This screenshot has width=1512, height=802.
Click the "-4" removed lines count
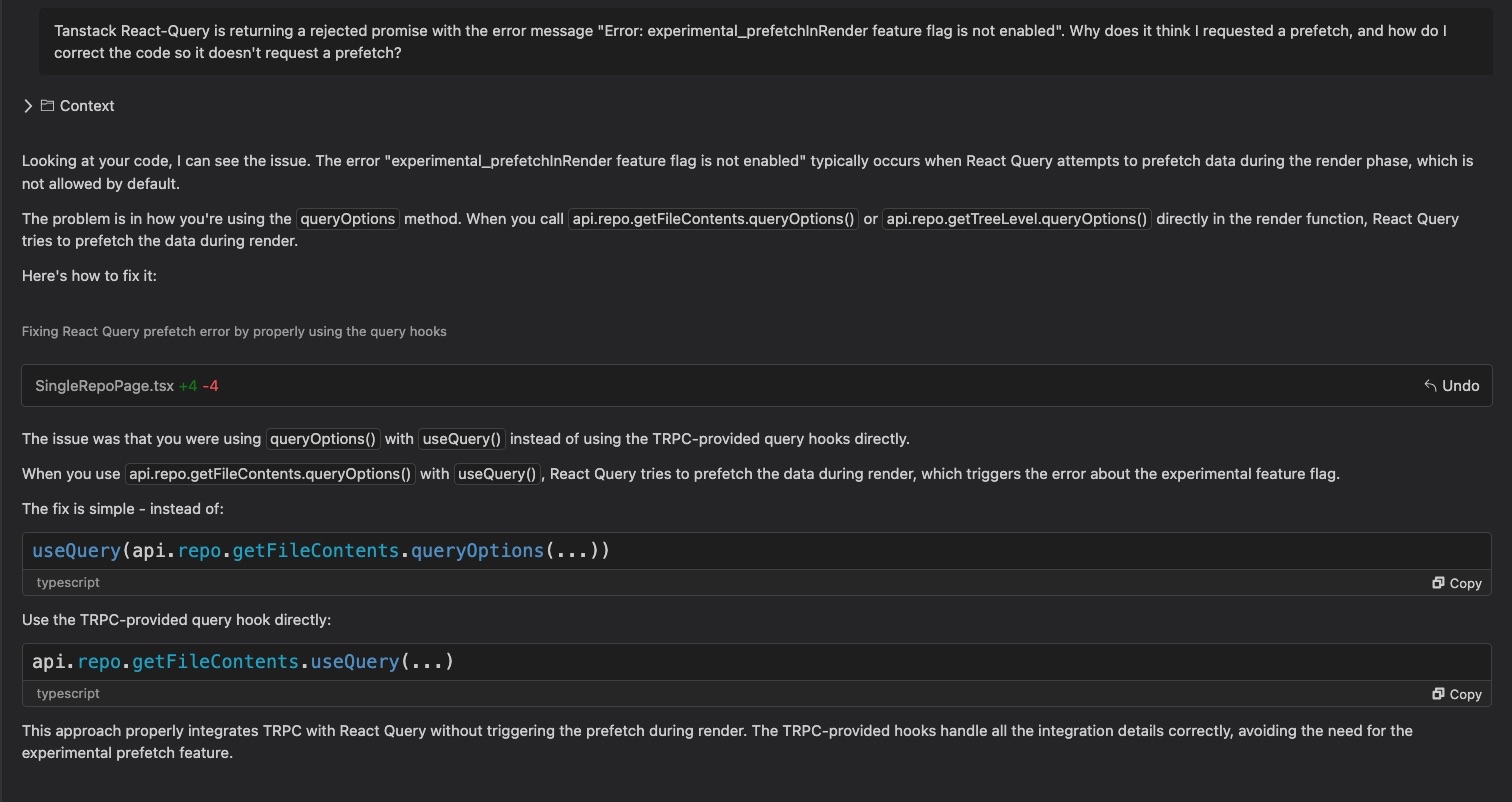(x=210, y=386)
